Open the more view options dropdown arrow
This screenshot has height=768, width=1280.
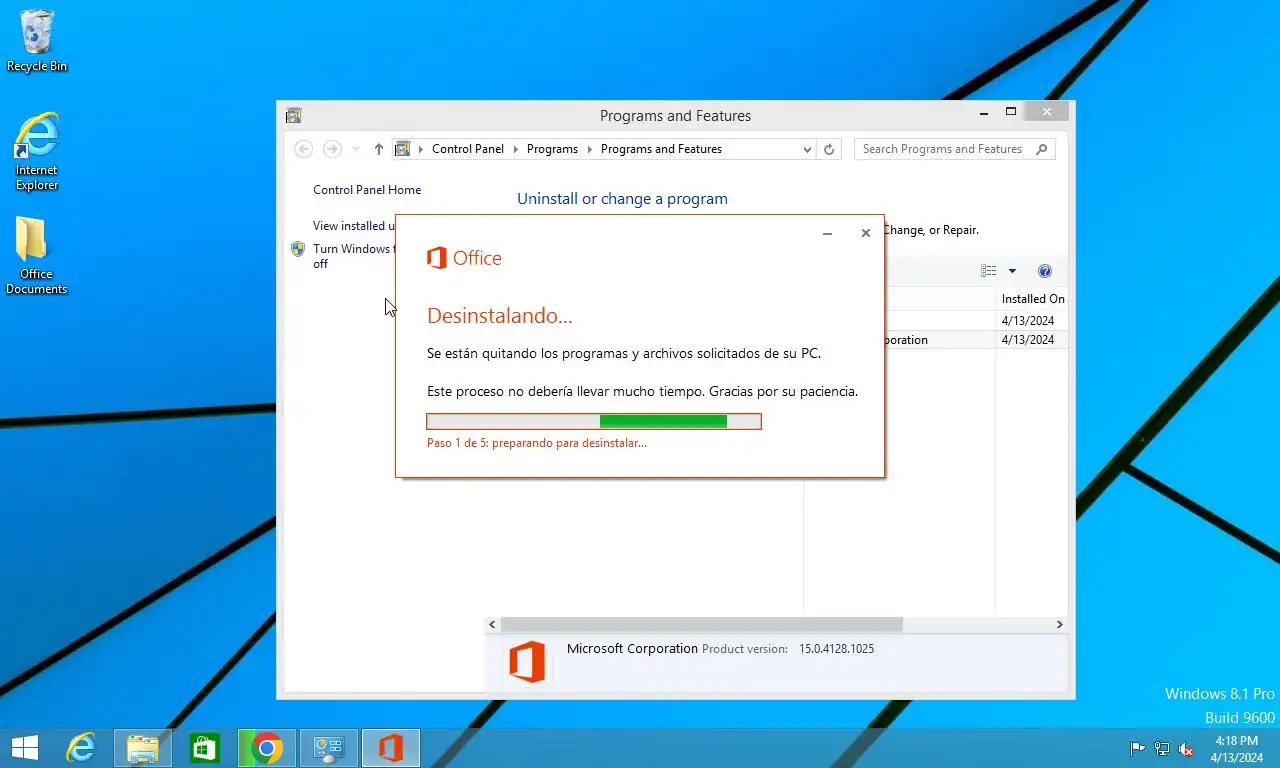(1012, 271)
